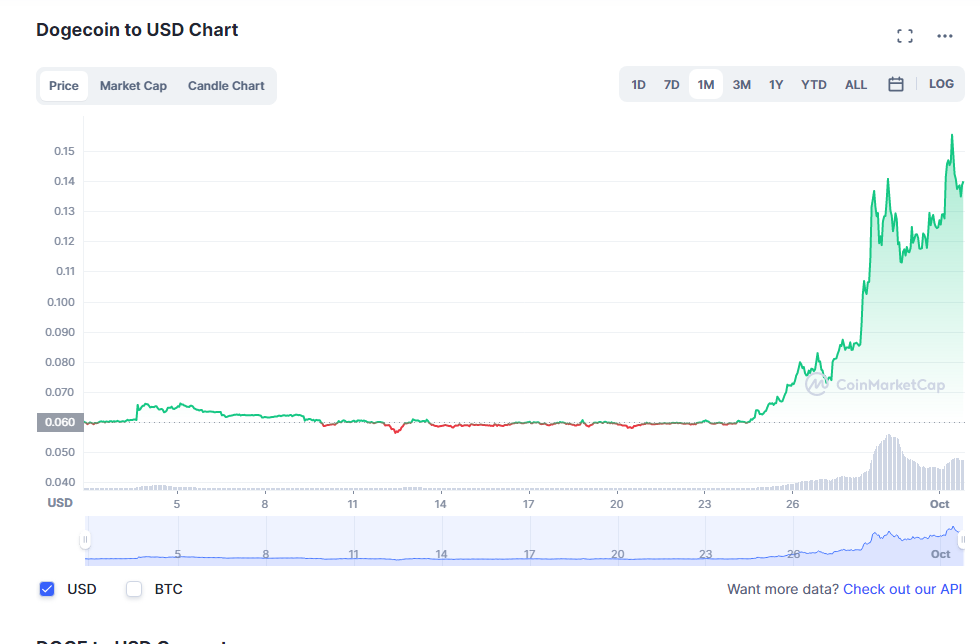Select the 7D time range
980x644 pixels.
point(671,84)
